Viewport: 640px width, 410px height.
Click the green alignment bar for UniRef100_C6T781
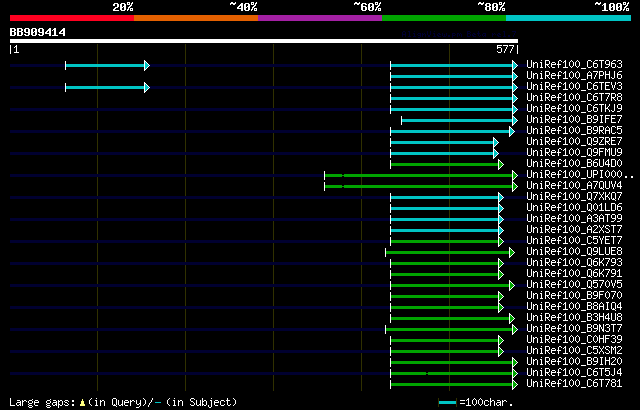pos(454,385)
